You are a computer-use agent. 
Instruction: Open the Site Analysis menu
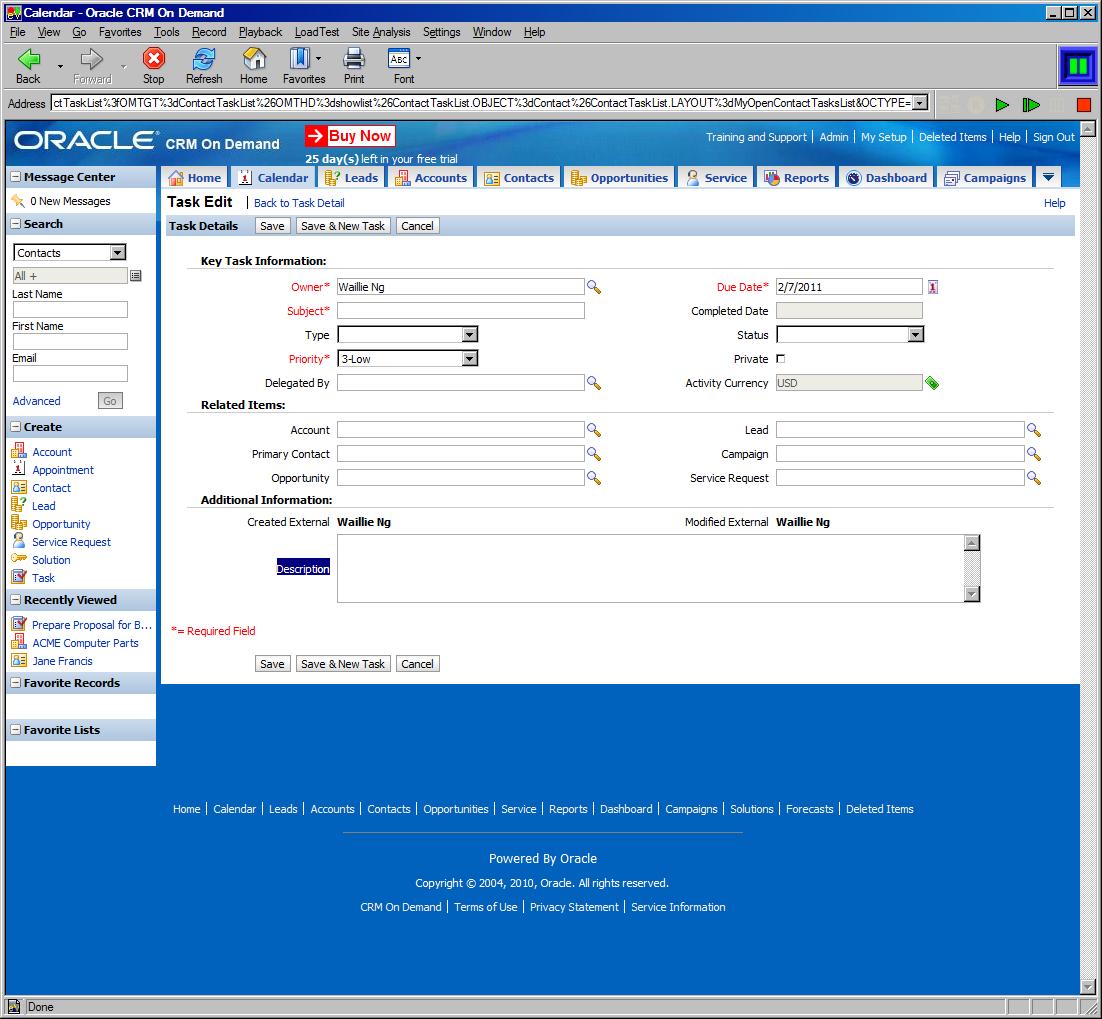tap(381, 32)
